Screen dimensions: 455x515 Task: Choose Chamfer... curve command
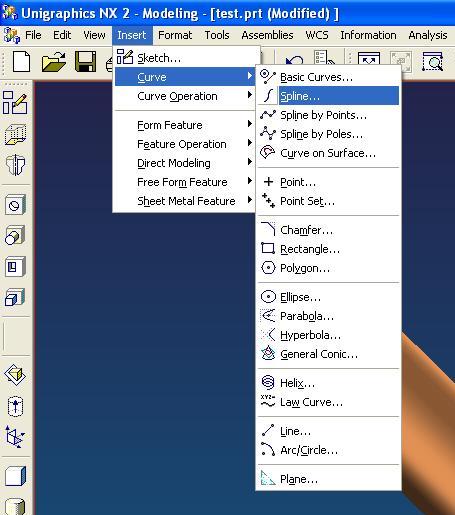pyautogui.click(x=329, y=230)
